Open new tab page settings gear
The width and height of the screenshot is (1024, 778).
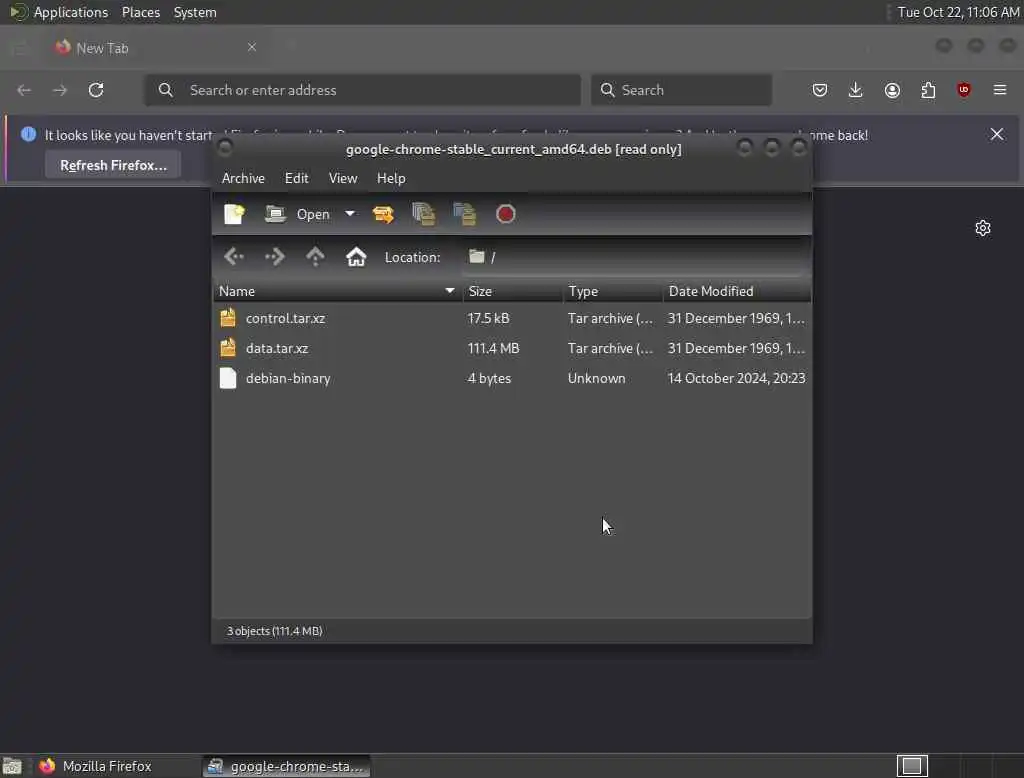(x=983, y=228)
